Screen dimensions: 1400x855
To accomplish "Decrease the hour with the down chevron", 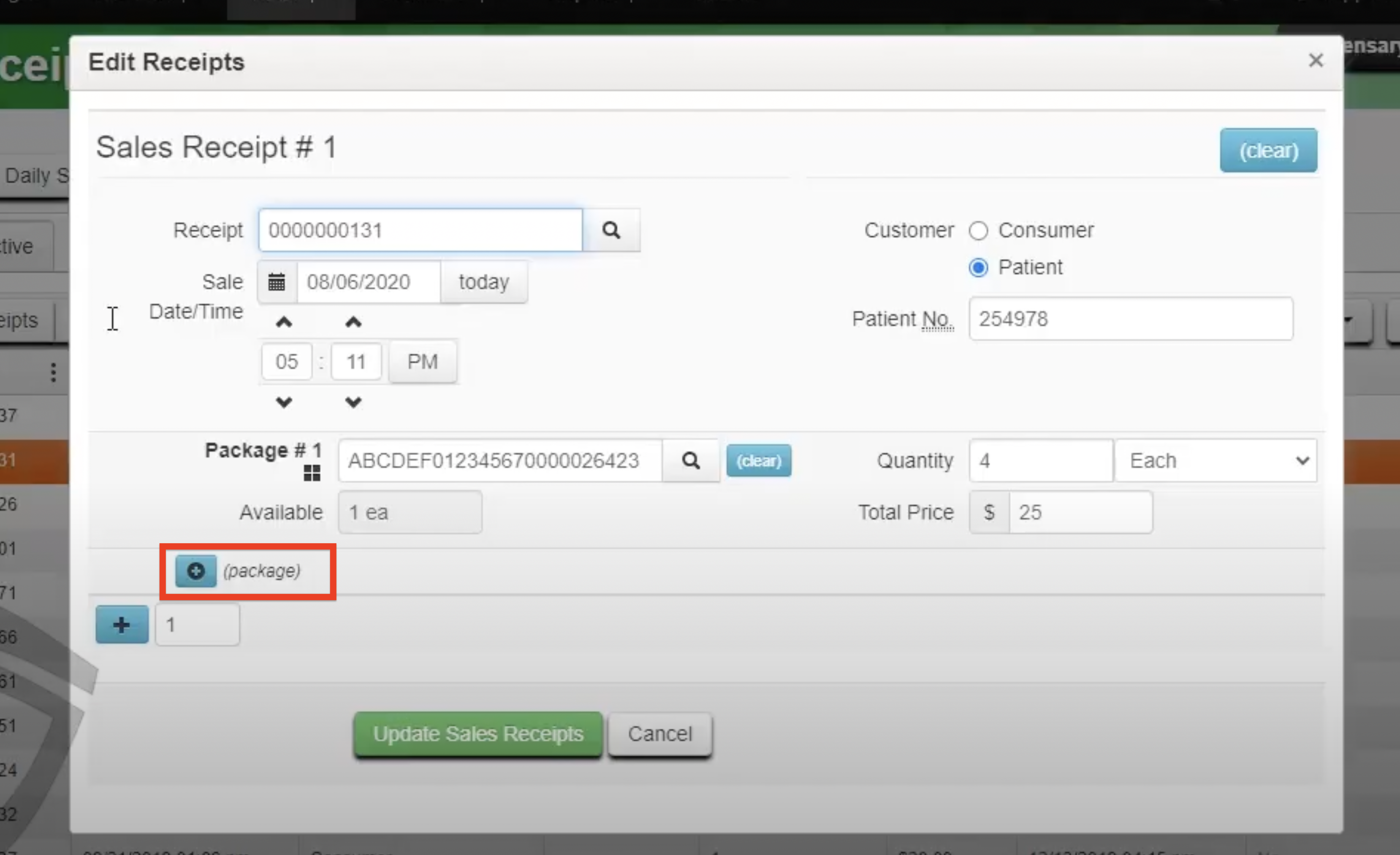I will click(284, 402).
